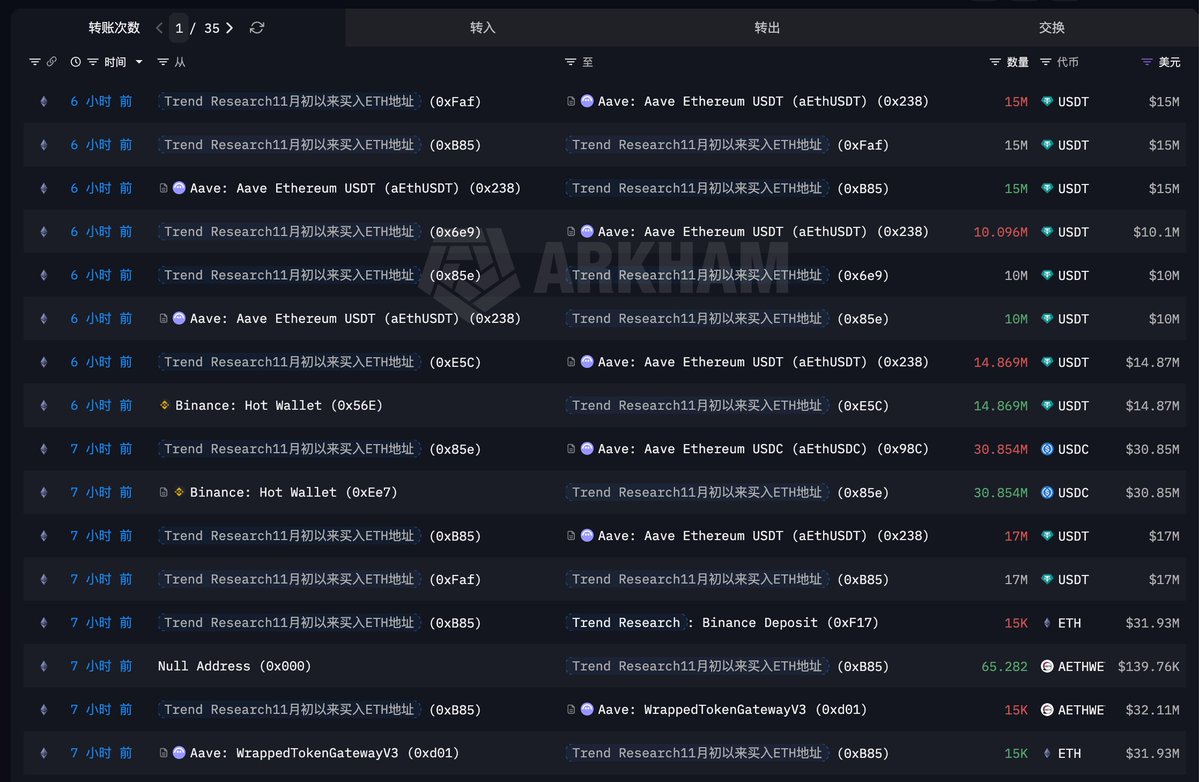The image size is (1199, 782).
Task: Click the USDC token icon in 30.854M outgoing row
Action: [x=1047, y=449]
